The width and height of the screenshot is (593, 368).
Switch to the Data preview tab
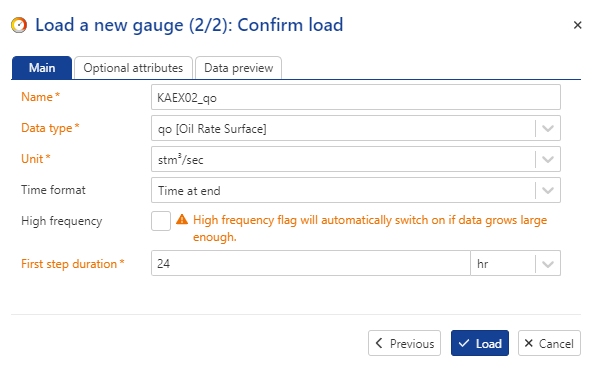coord(238,68)
